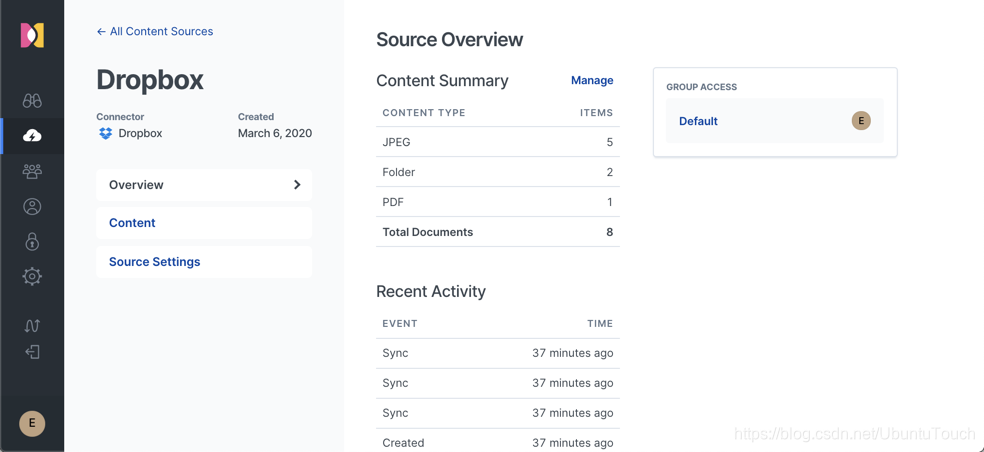The width and height of the screenshot is (984, 452).
Task: Click the JPEG content type row
Action: 498,142
